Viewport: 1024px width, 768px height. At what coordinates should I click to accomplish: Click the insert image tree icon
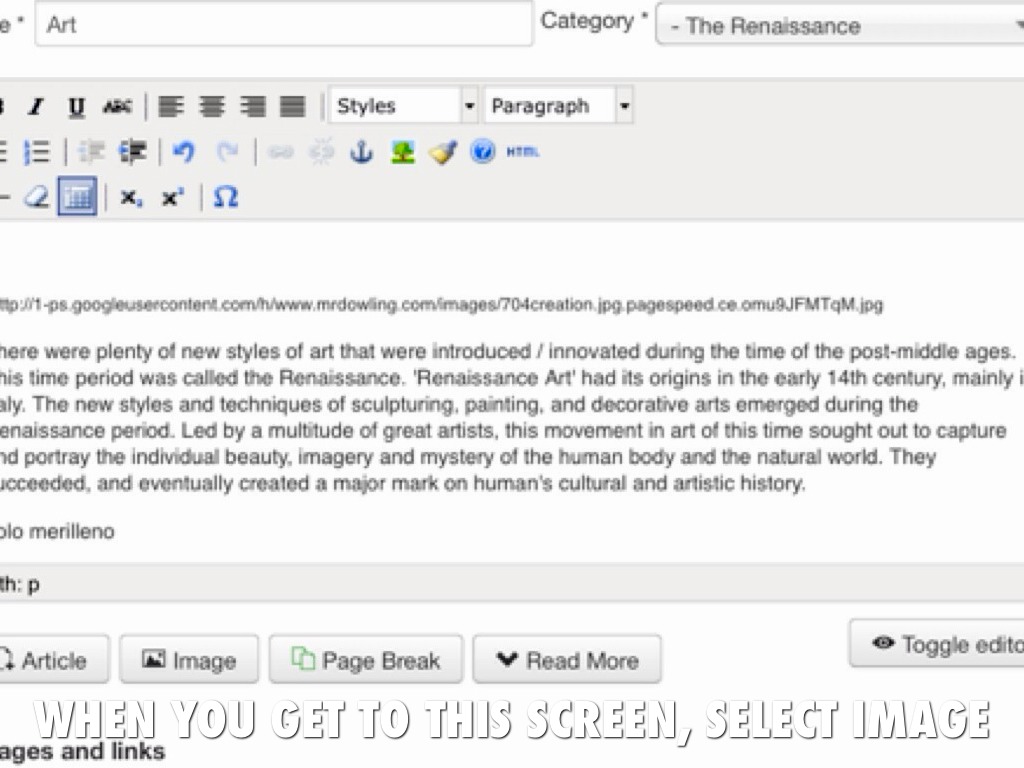tap(402, 152)
